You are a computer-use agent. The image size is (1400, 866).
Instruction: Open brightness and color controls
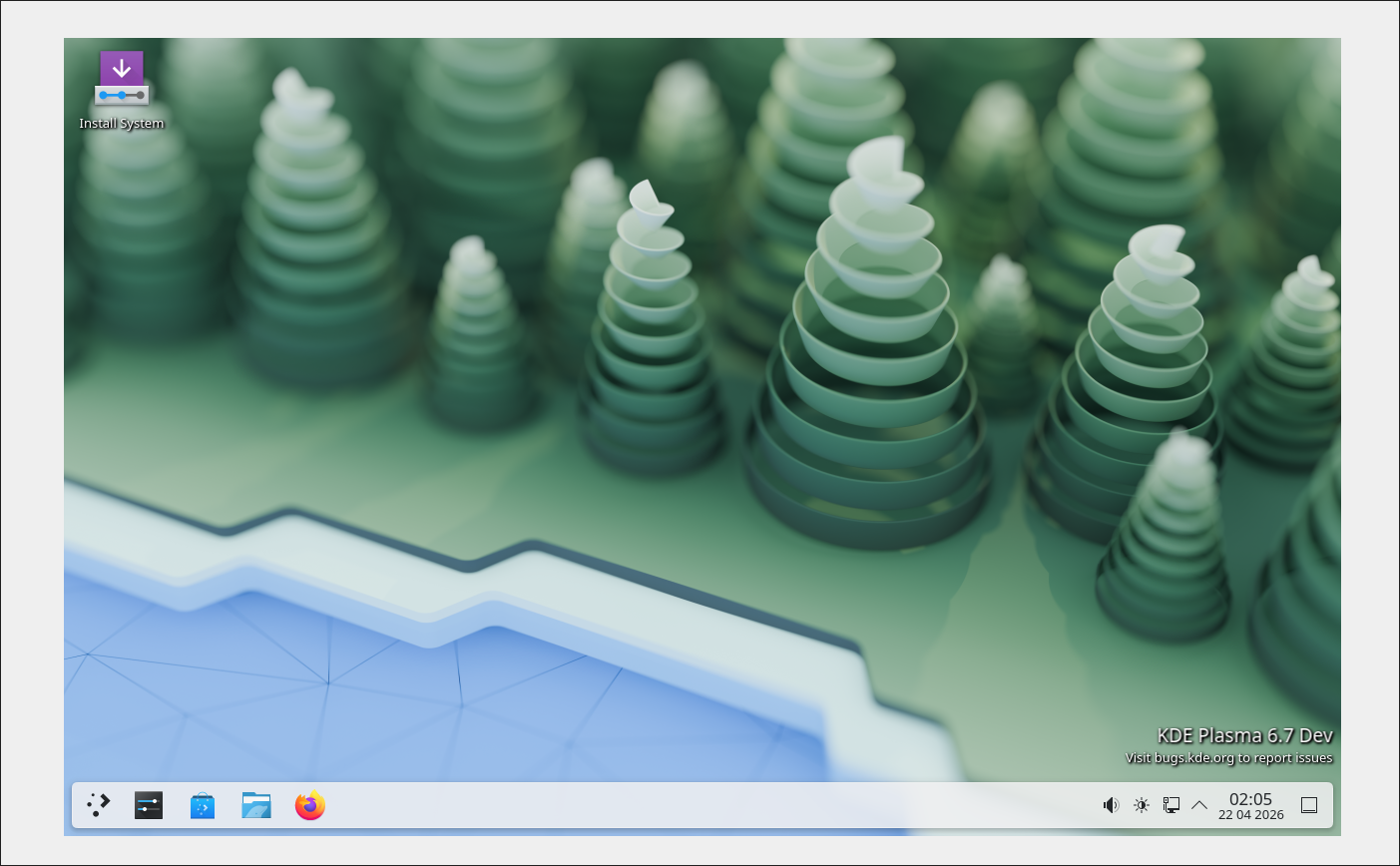click(1142, 805)
